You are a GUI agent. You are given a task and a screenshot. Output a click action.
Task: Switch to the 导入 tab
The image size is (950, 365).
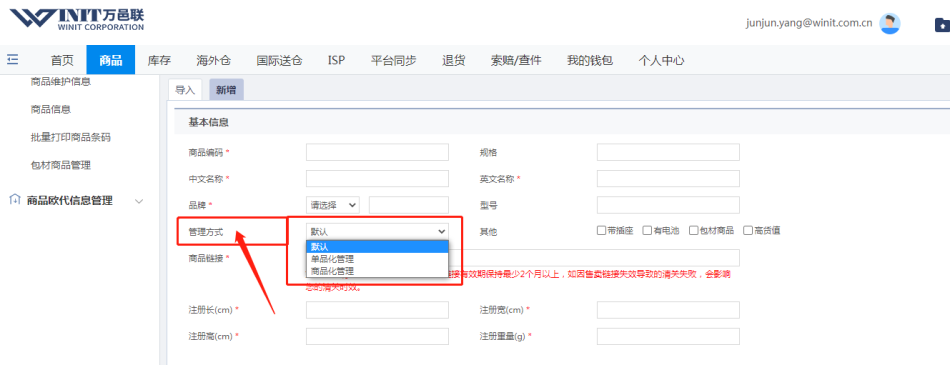pyautogui.click(x=185, y=90)
